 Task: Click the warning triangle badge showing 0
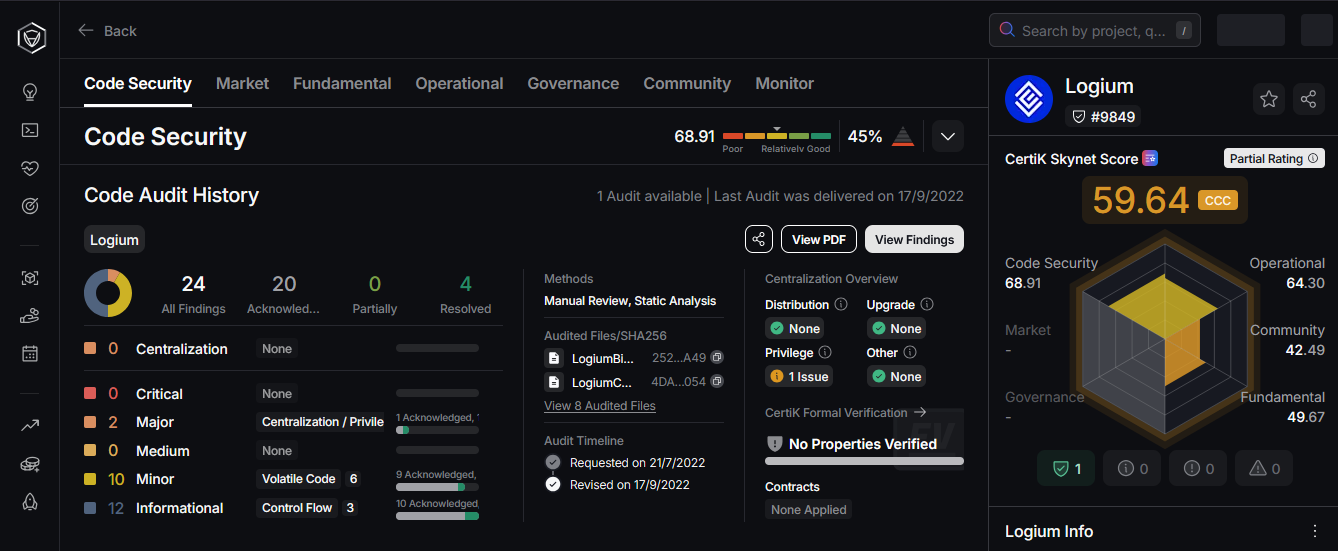coord(1264,468)
